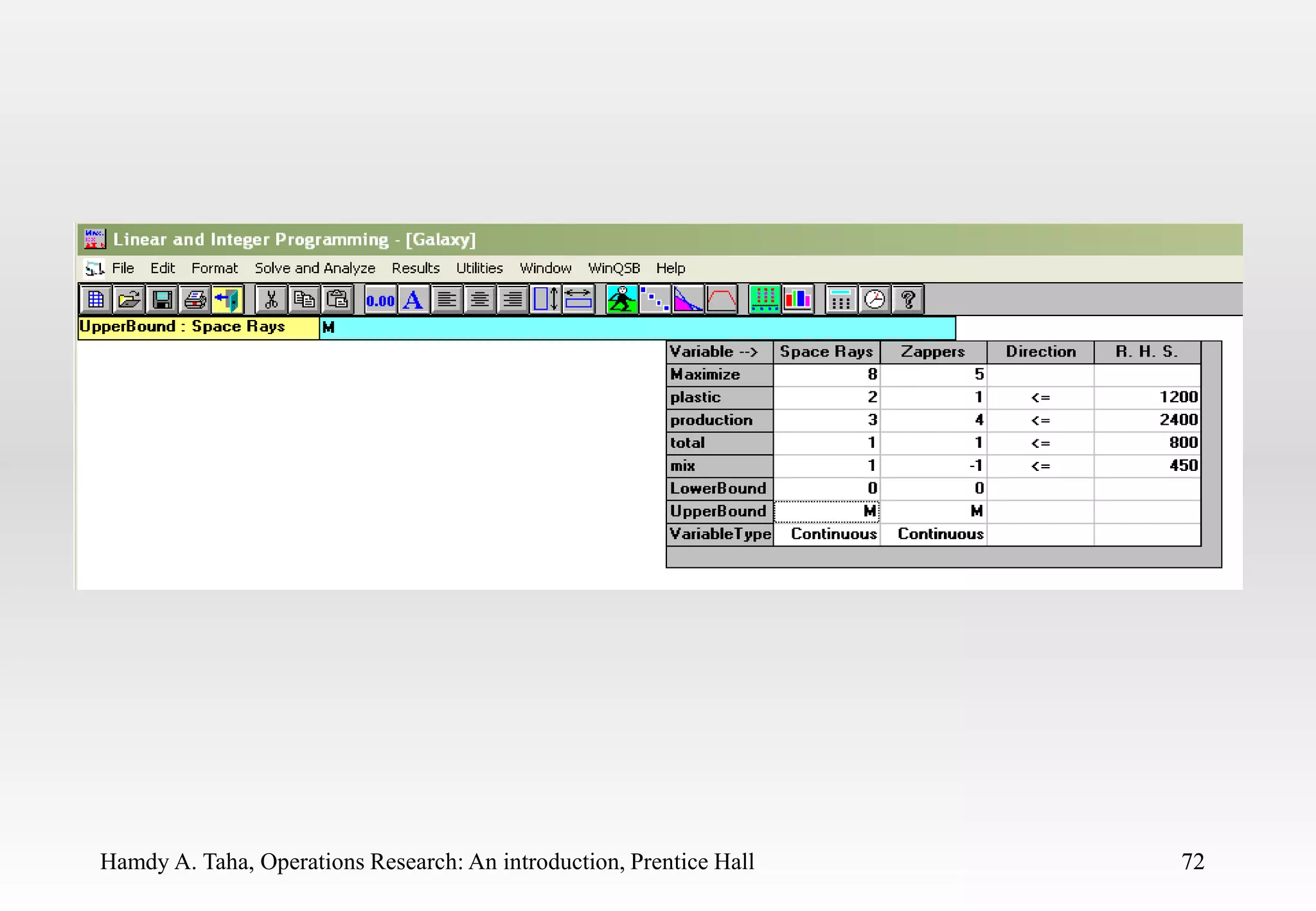Click the Print icon in toolbar
The height and width of the screenshot is (911, 1316).
click(x=195, y=299)
